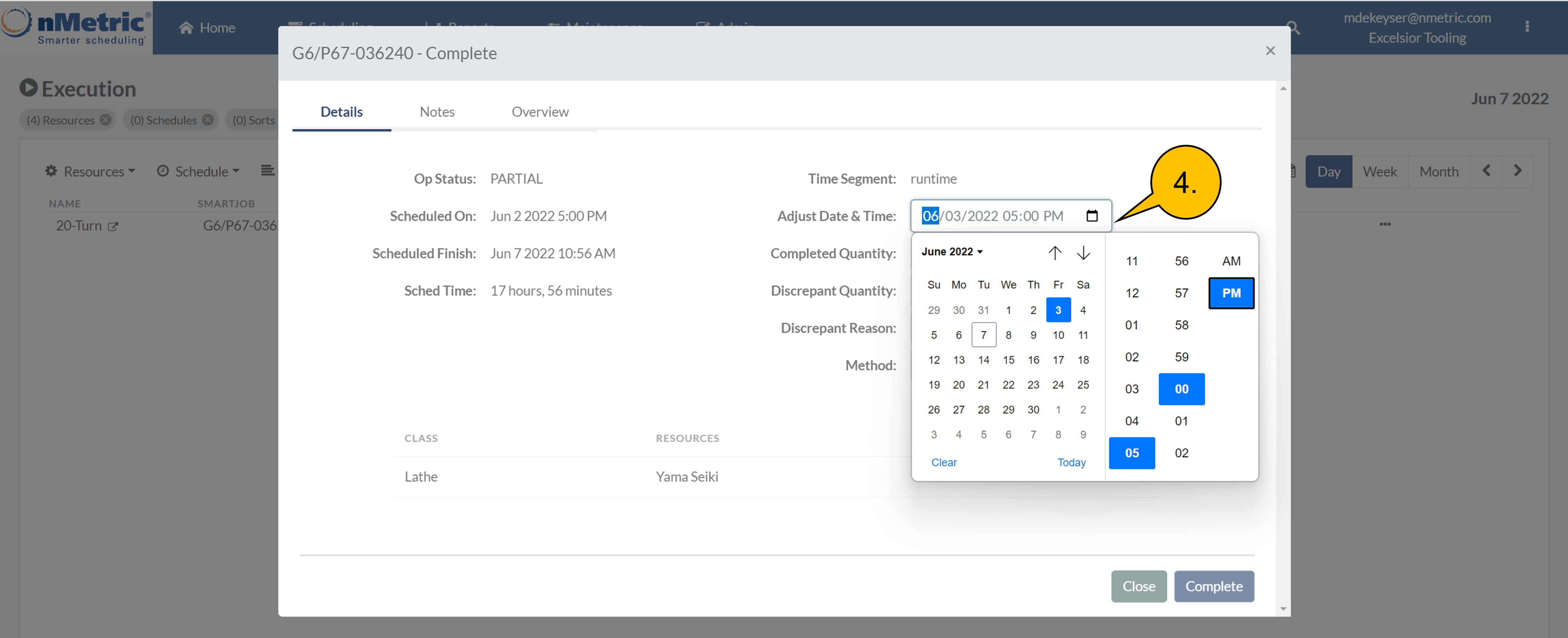Select June 15 in the calendar
1568x638 pixels.
click(1008, 360)
